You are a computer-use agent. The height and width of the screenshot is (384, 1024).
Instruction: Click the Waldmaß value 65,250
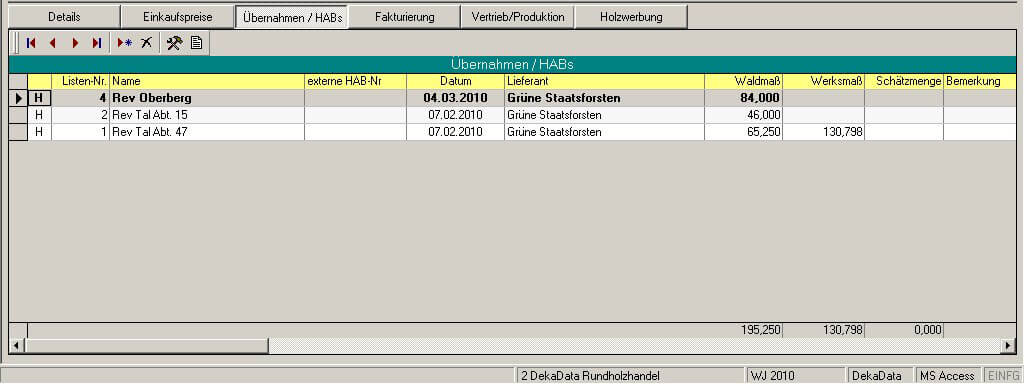click(744, 132)
